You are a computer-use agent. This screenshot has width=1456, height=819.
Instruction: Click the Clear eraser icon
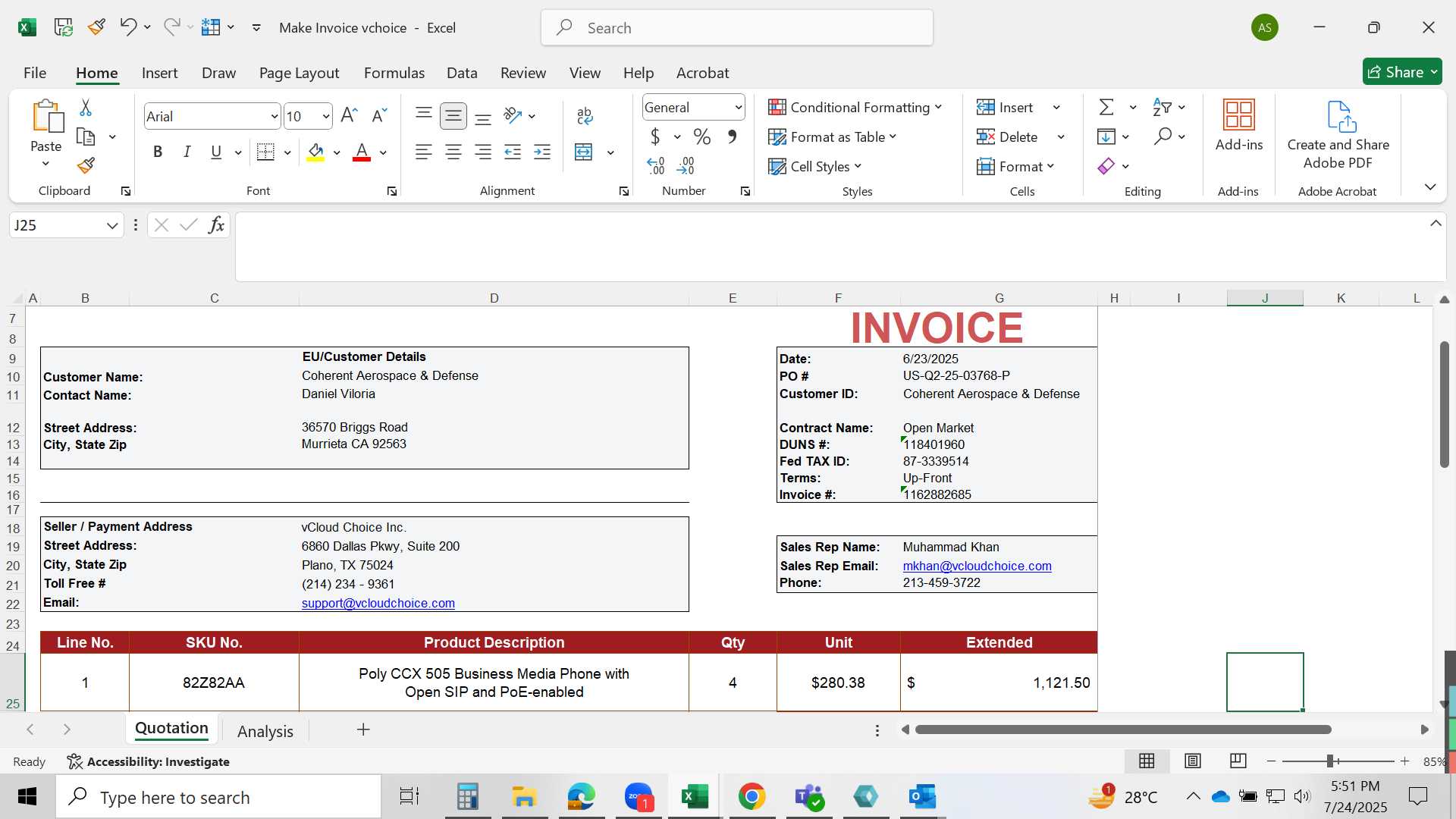pos(1106,166)
